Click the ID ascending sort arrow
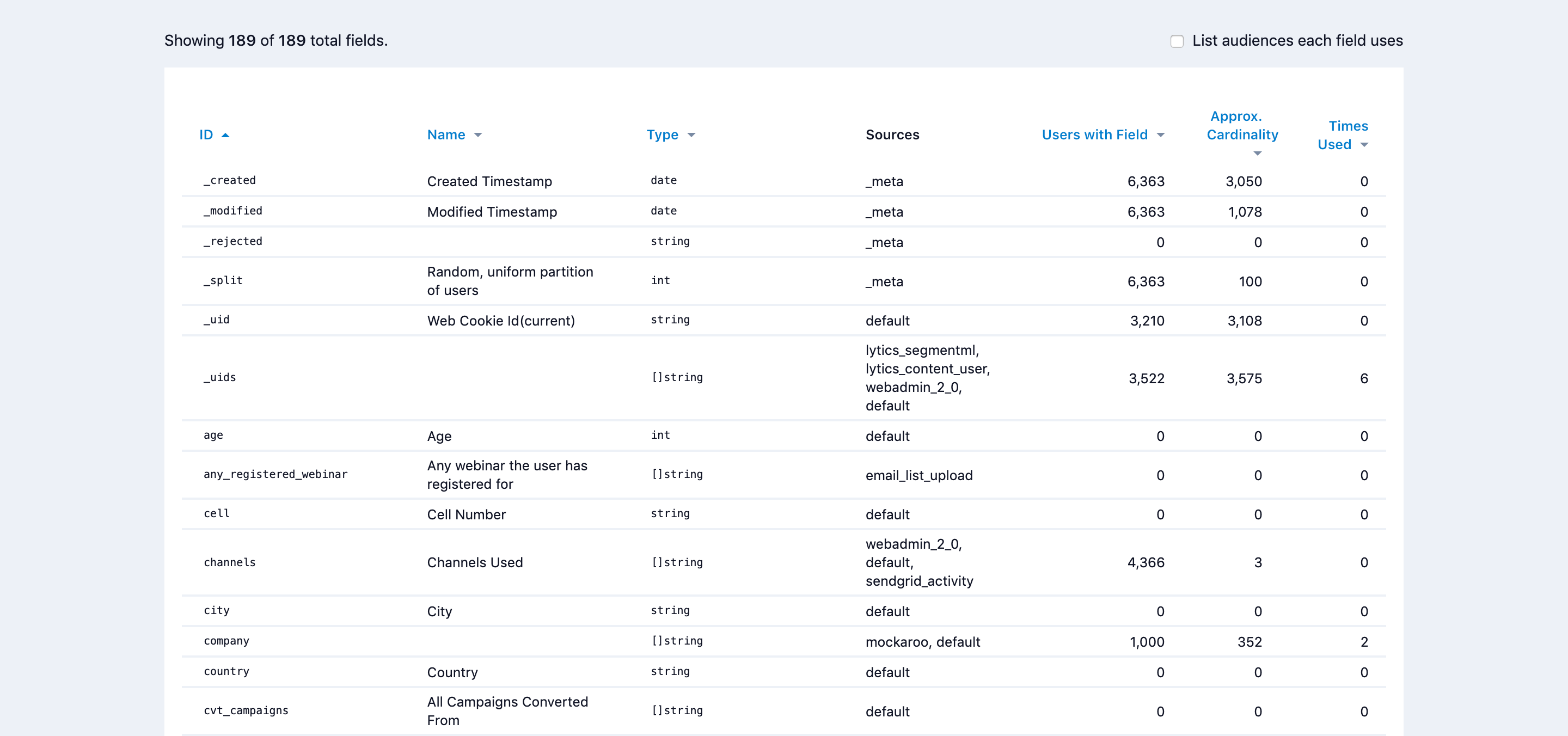This screenshot has height=736, width=1568. (225, 135)
